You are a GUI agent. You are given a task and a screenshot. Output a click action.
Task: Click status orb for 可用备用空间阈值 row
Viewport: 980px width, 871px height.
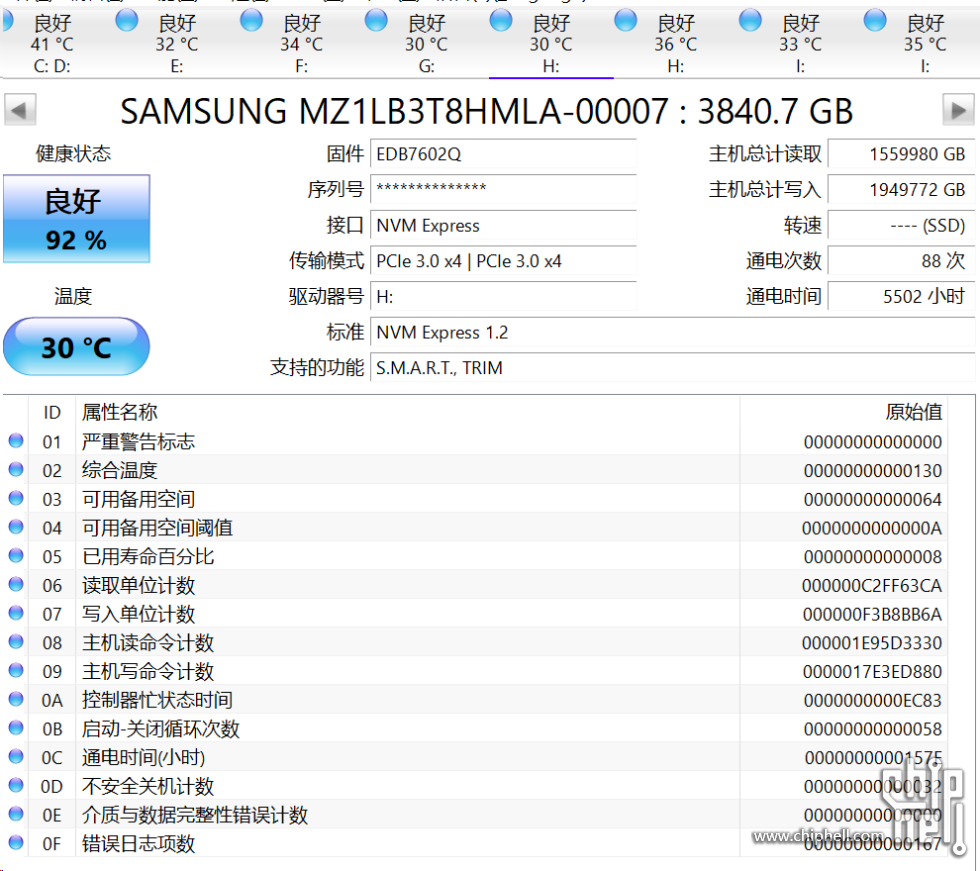pos(16,527)
